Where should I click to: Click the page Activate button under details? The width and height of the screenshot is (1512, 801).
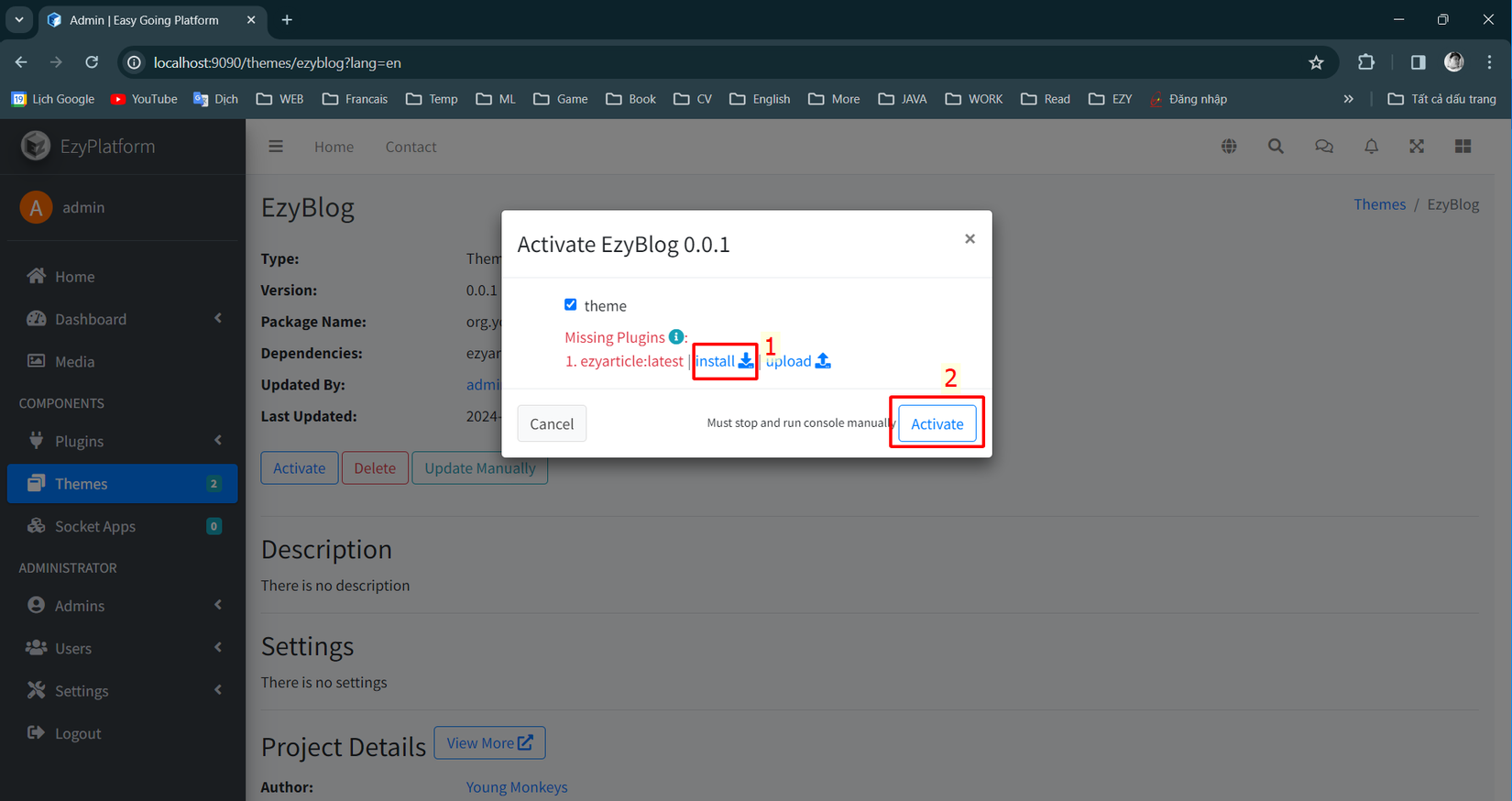299,468
